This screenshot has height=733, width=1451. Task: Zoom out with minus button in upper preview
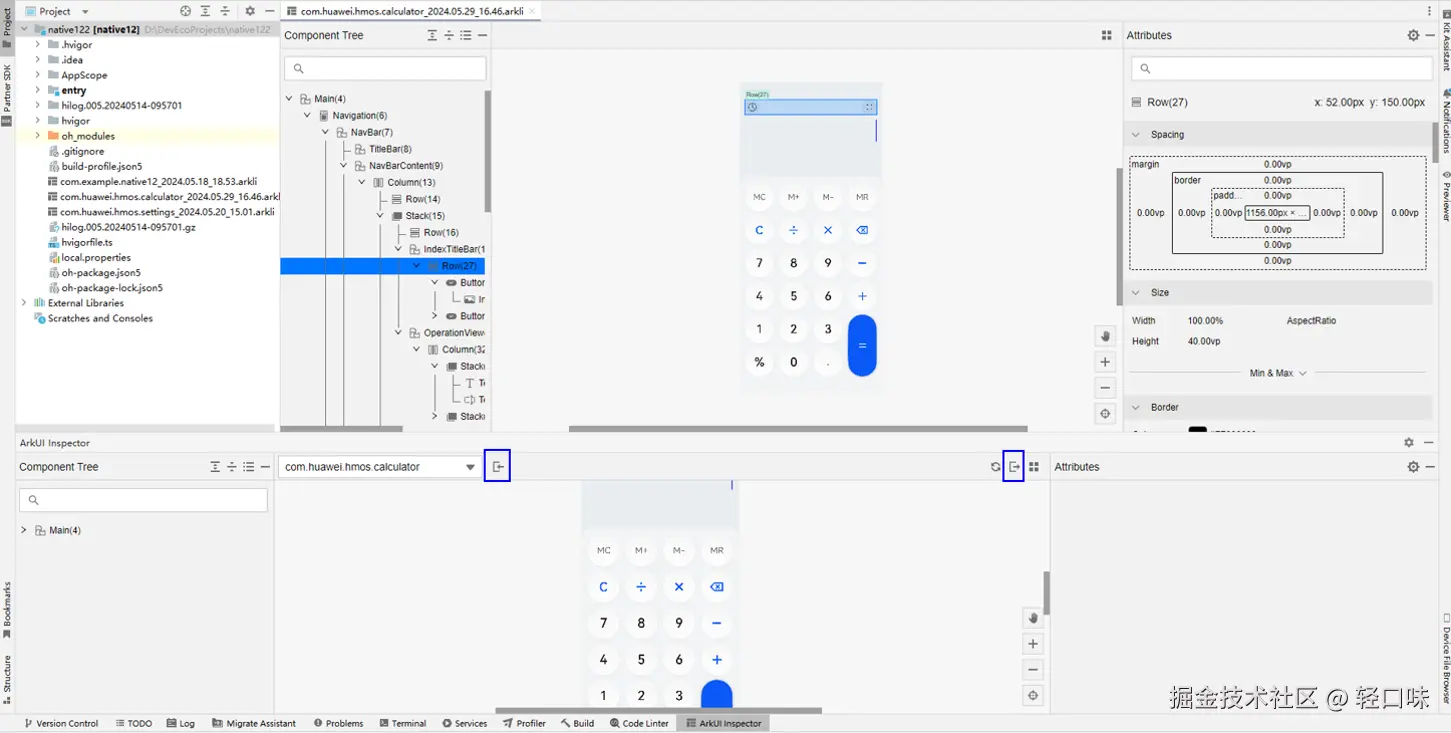tap(1105, 388)
